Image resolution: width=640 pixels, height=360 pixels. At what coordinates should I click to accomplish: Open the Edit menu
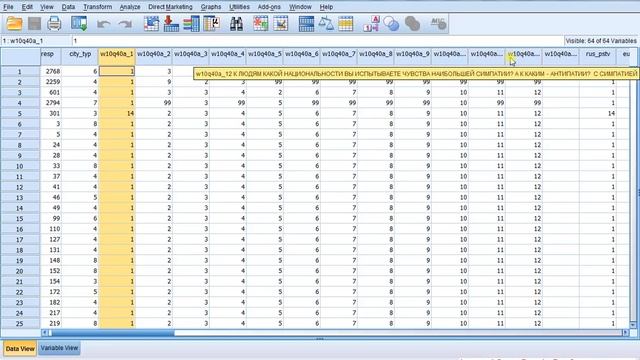point(27,7)
